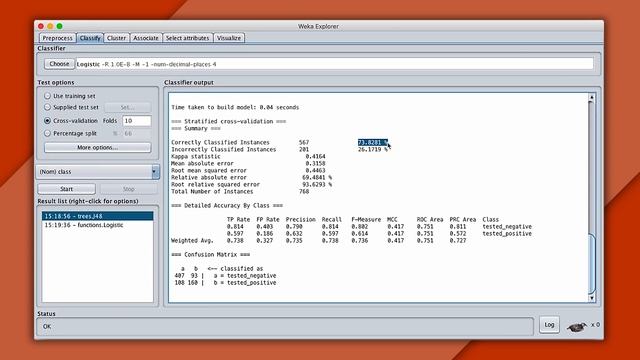Click the Total Number of Instances line
Screen dimensions: 640x360
click(x=240, y=191)
